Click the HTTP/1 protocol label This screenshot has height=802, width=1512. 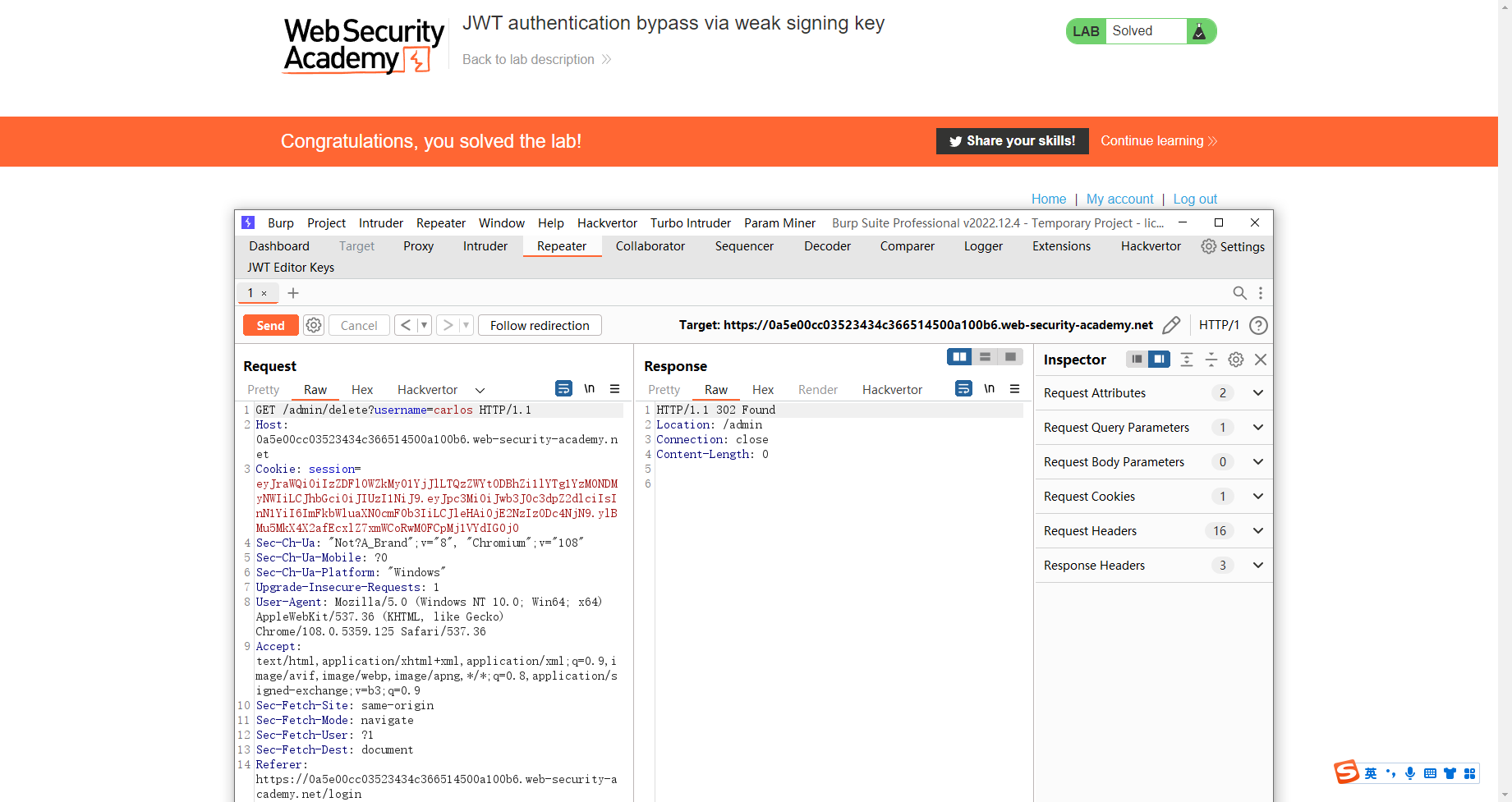tap(1219, 325)
